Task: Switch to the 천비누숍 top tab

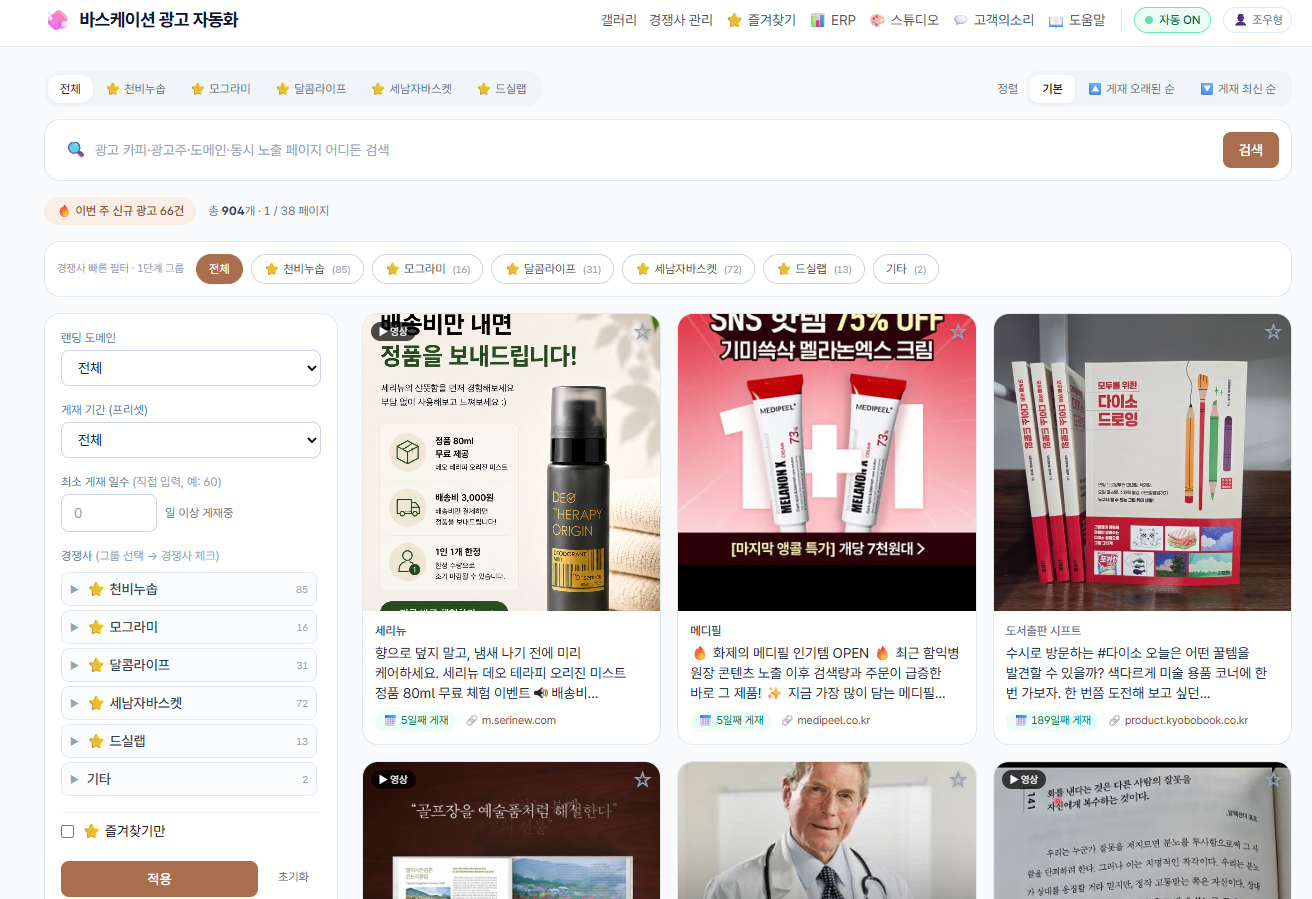Action: point(136,89)
